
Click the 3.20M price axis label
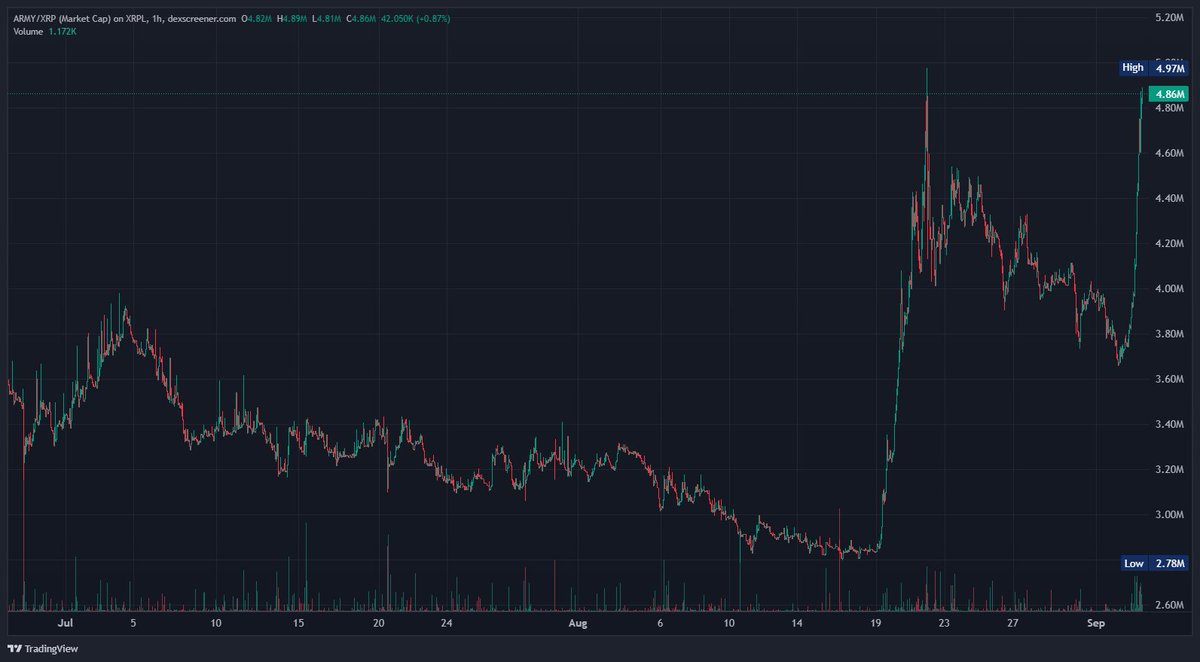1169,470
